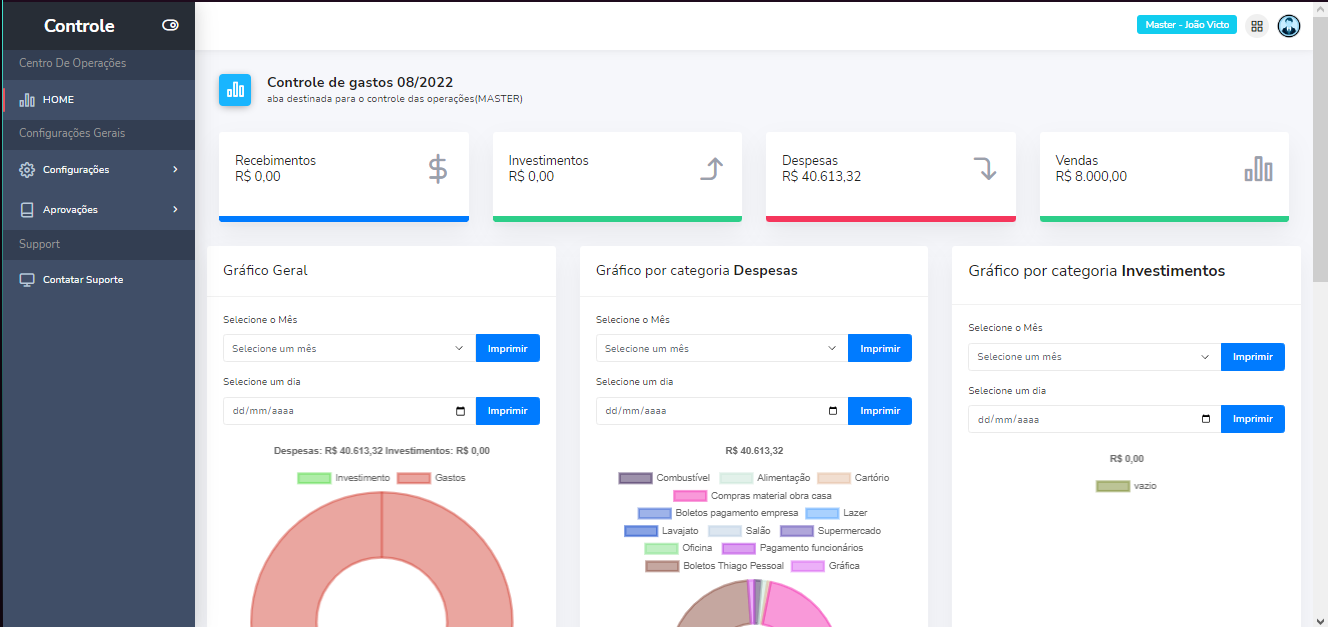1328x627 pixels.
Task: Click the Despesas R$ 40.613,32 value
Action: (x=822, y=177)
